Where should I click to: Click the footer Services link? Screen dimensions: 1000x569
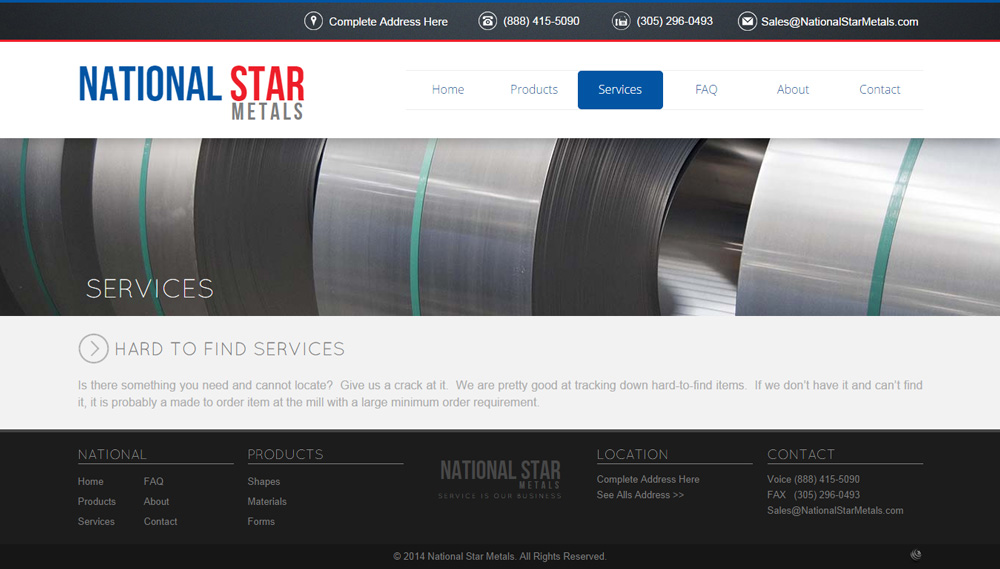click(96, 521)
